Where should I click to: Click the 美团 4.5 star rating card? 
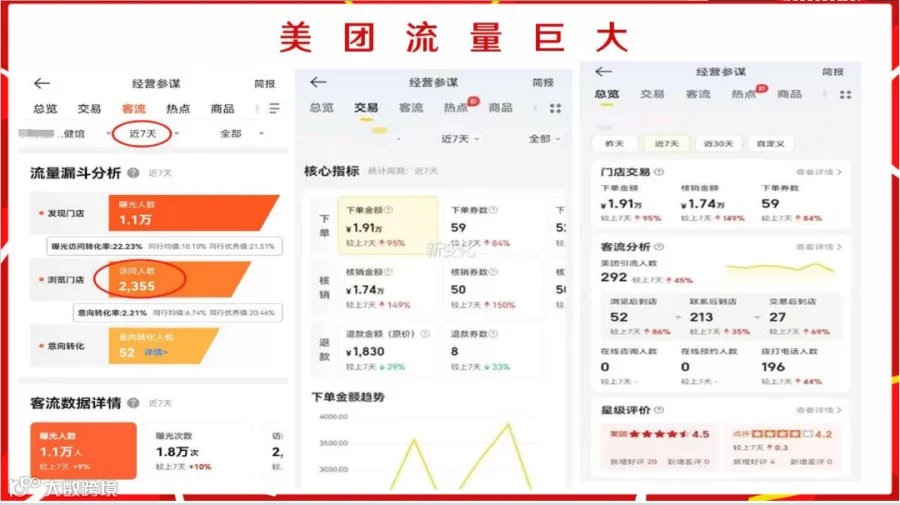[x=659, y=447]
